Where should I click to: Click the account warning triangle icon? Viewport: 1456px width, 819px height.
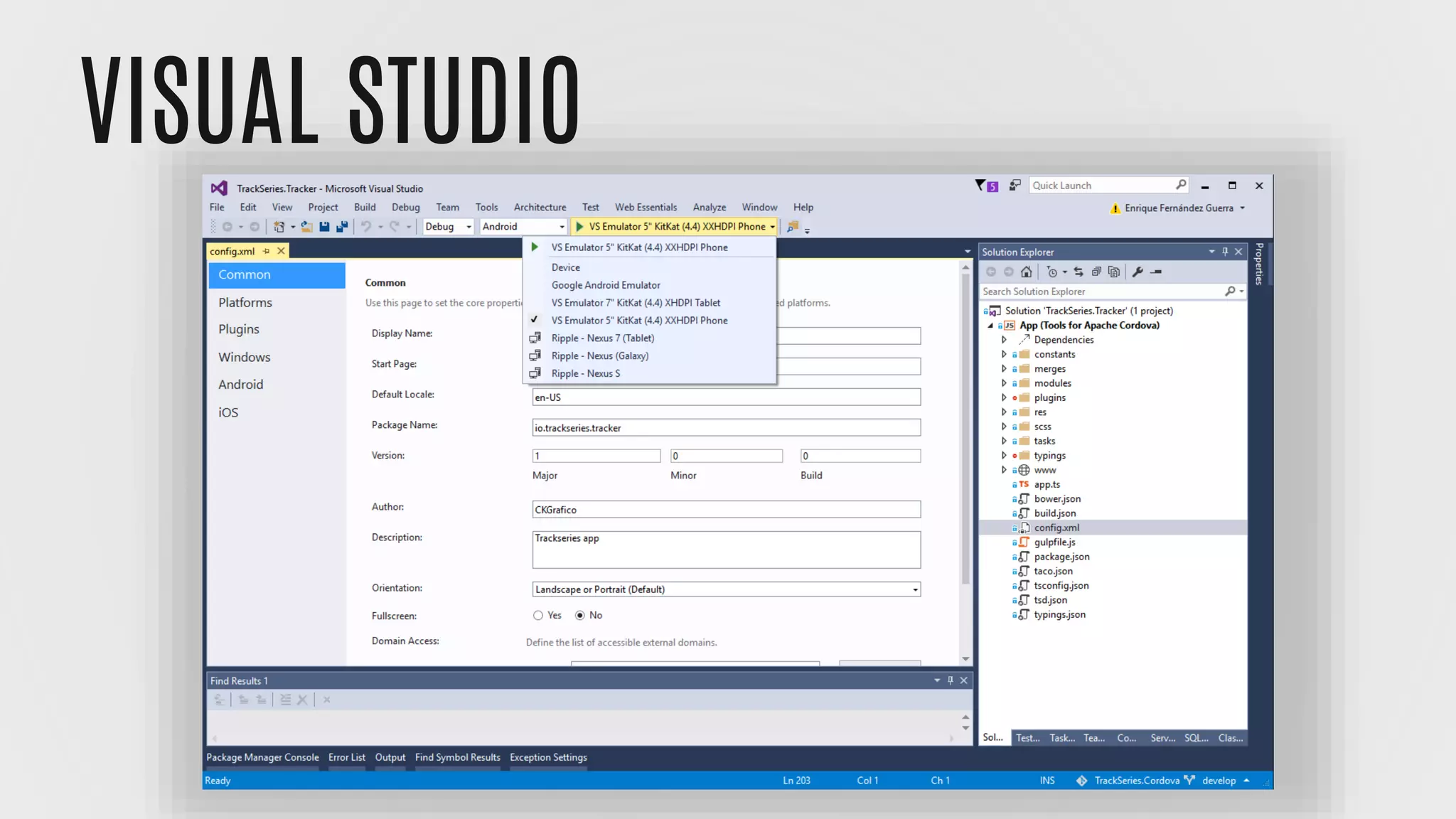coord(1115,208)
